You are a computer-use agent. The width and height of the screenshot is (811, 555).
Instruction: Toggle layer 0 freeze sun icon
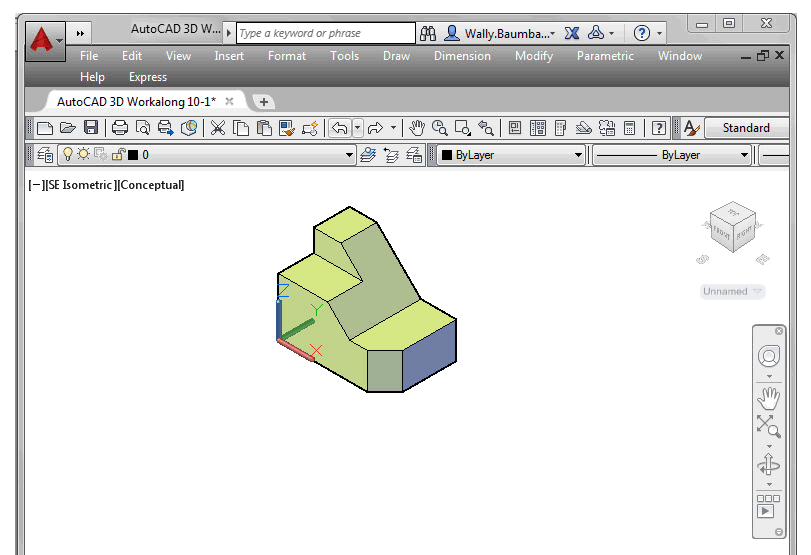[x=84, y=155]
